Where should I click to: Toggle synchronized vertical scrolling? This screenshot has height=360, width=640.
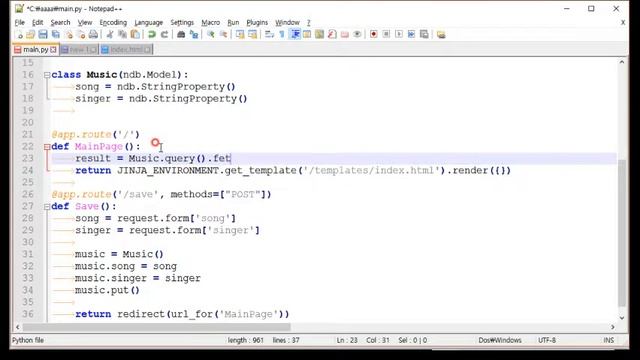[240, 35]
